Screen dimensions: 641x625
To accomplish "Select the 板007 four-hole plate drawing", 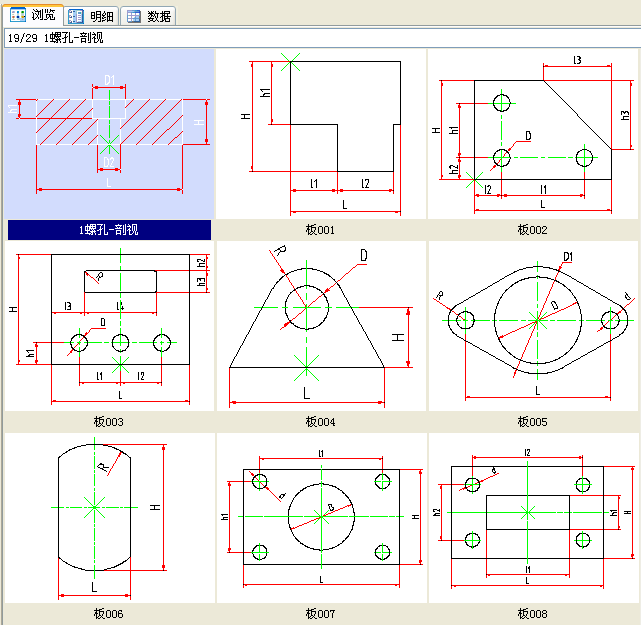I will 320,517.
